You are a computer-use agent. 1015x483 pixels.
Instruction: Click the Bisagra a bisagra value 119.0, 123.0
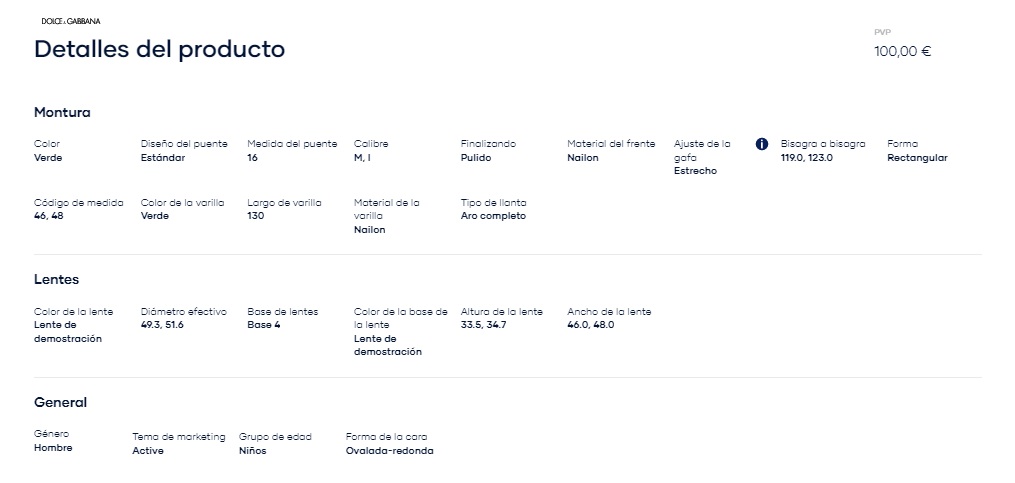coord(807,158)
